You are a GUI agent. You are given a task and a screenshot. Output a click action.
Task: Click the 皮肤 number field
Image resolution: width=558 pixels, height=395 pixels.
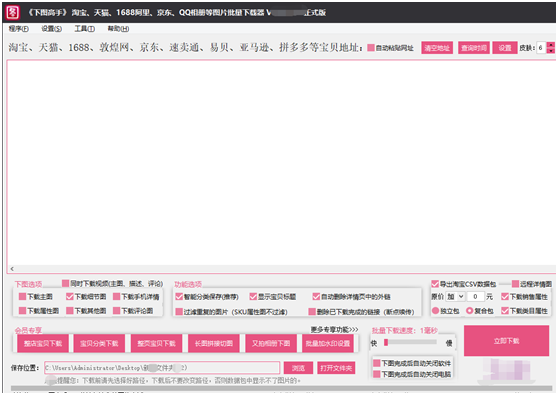(x=541, y=48)
